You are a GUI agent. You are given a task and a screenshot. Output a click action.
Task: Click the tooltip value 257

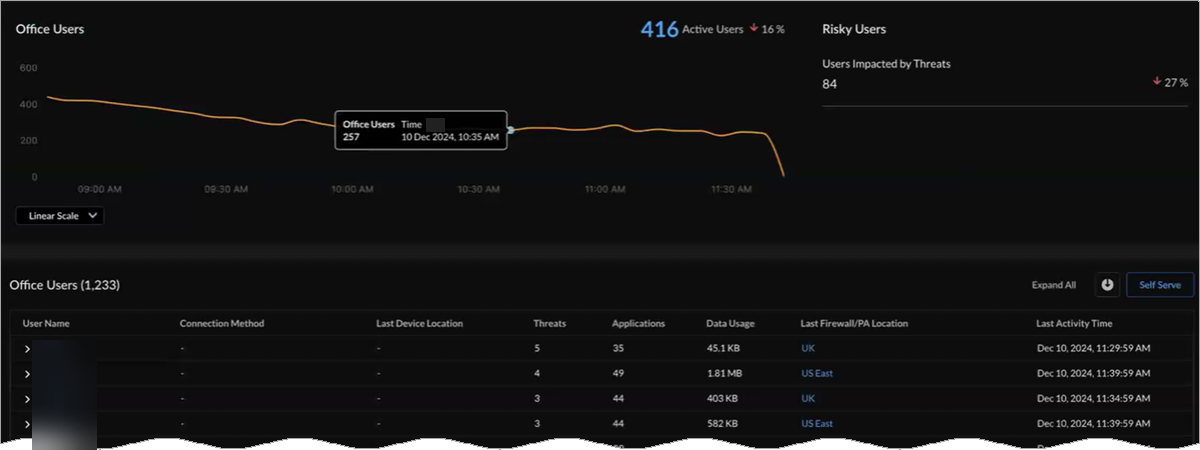tap(351, 137)
